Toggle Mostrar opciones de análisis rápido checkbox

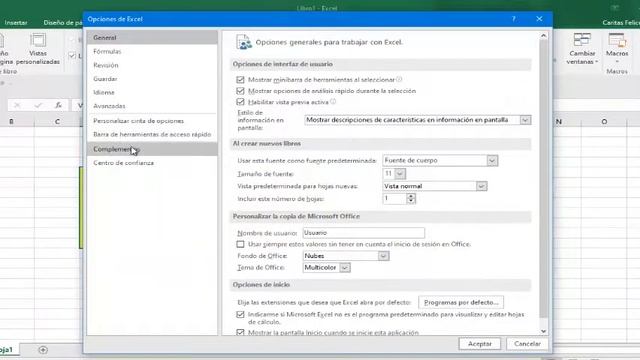(x=240, y=91)
